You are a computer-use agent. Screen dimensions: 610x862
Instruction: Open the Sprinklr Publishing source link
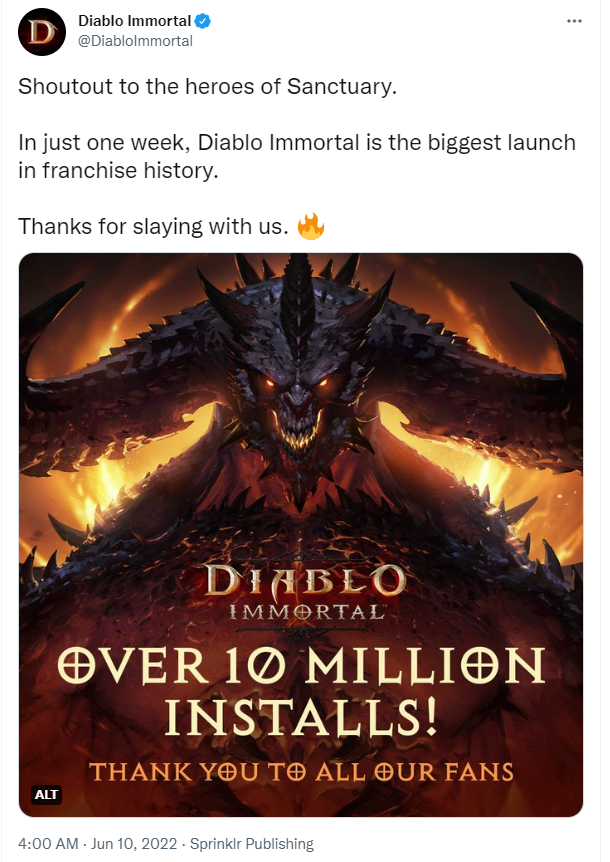252,843
